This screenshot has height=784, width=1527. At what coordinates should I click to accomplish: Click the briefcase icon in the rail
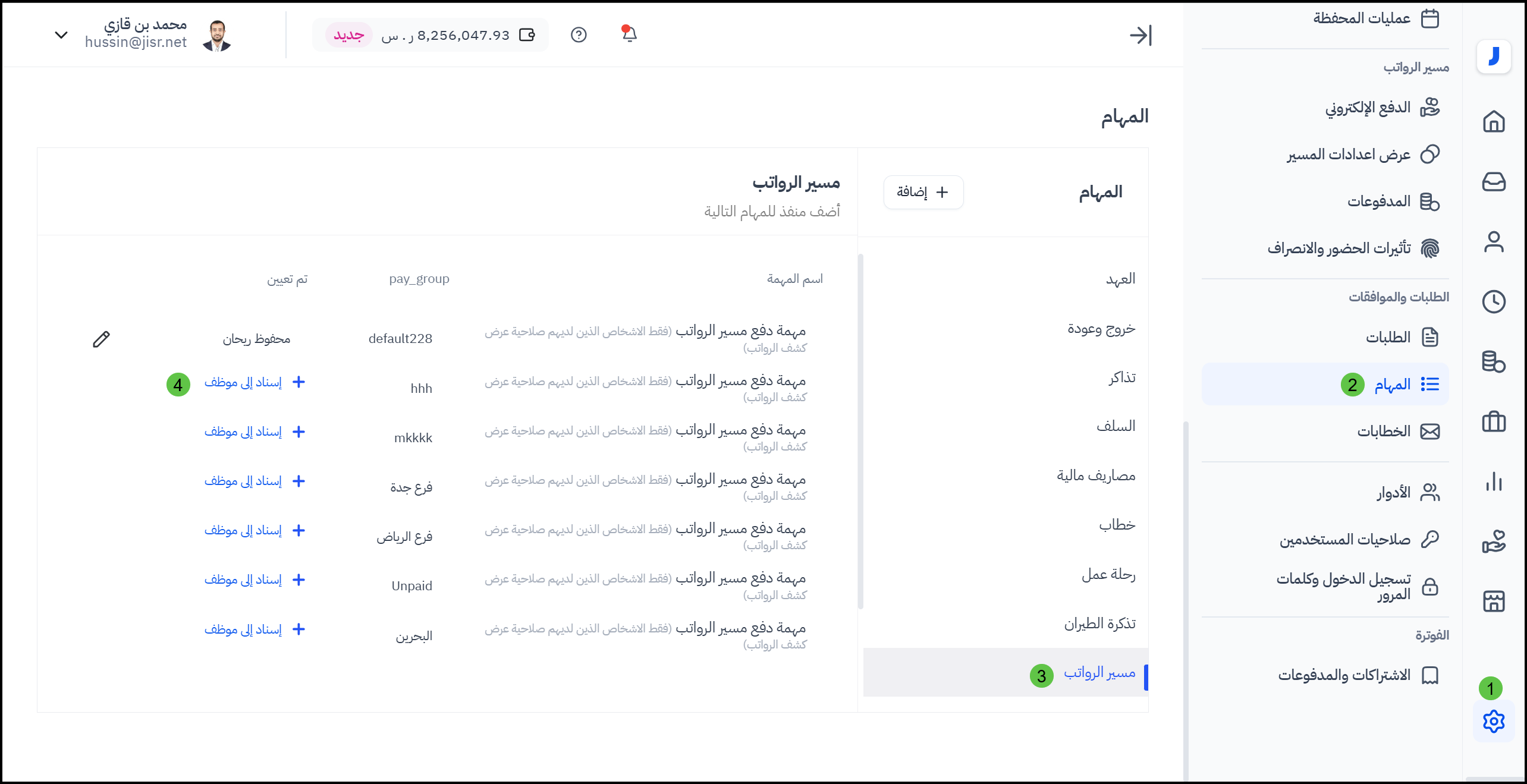click(x=1493, y=422)
